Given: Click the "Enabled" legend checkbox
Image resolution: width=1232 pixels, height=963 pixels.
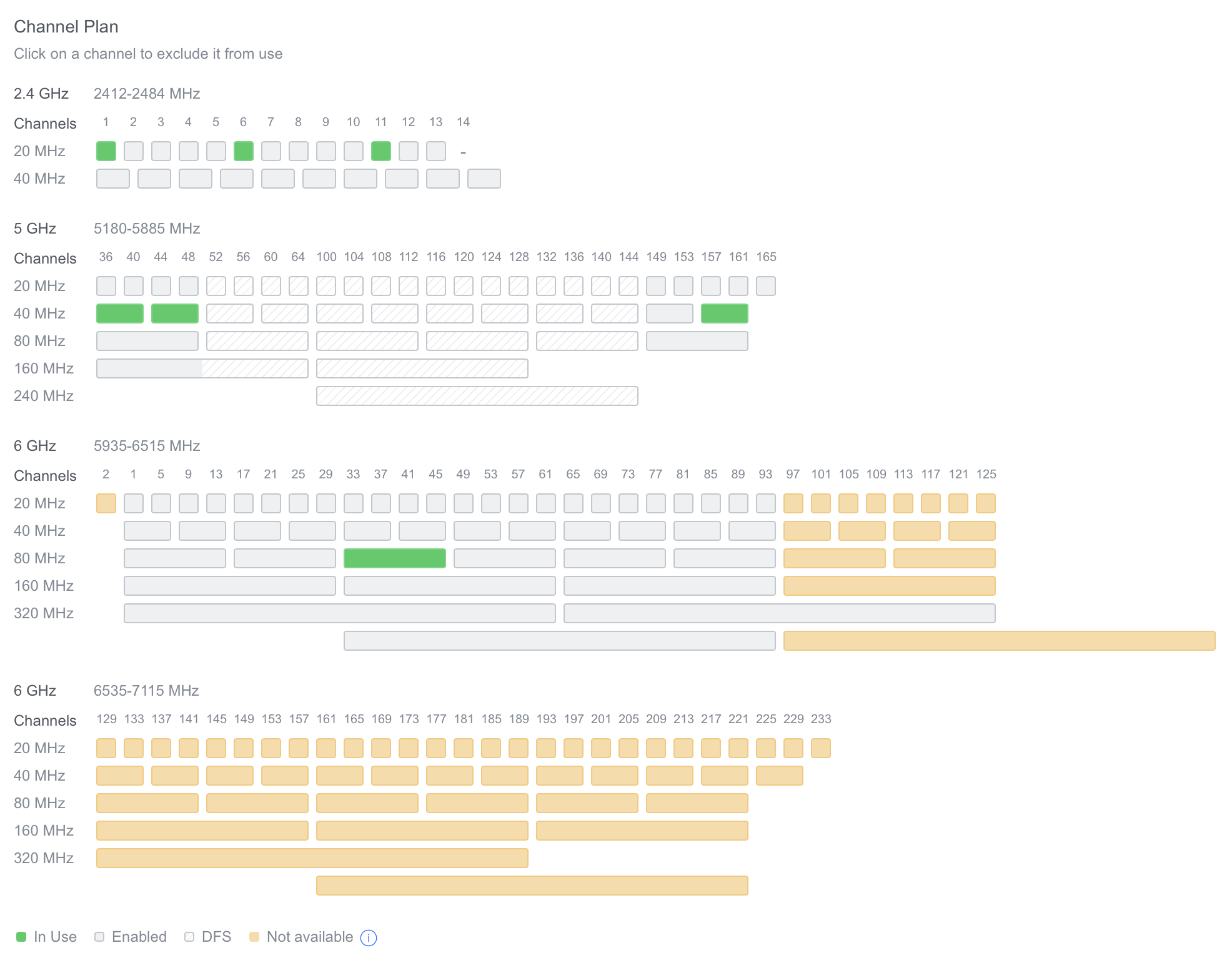Looking at the screenshot, I should tap(98, 936).
